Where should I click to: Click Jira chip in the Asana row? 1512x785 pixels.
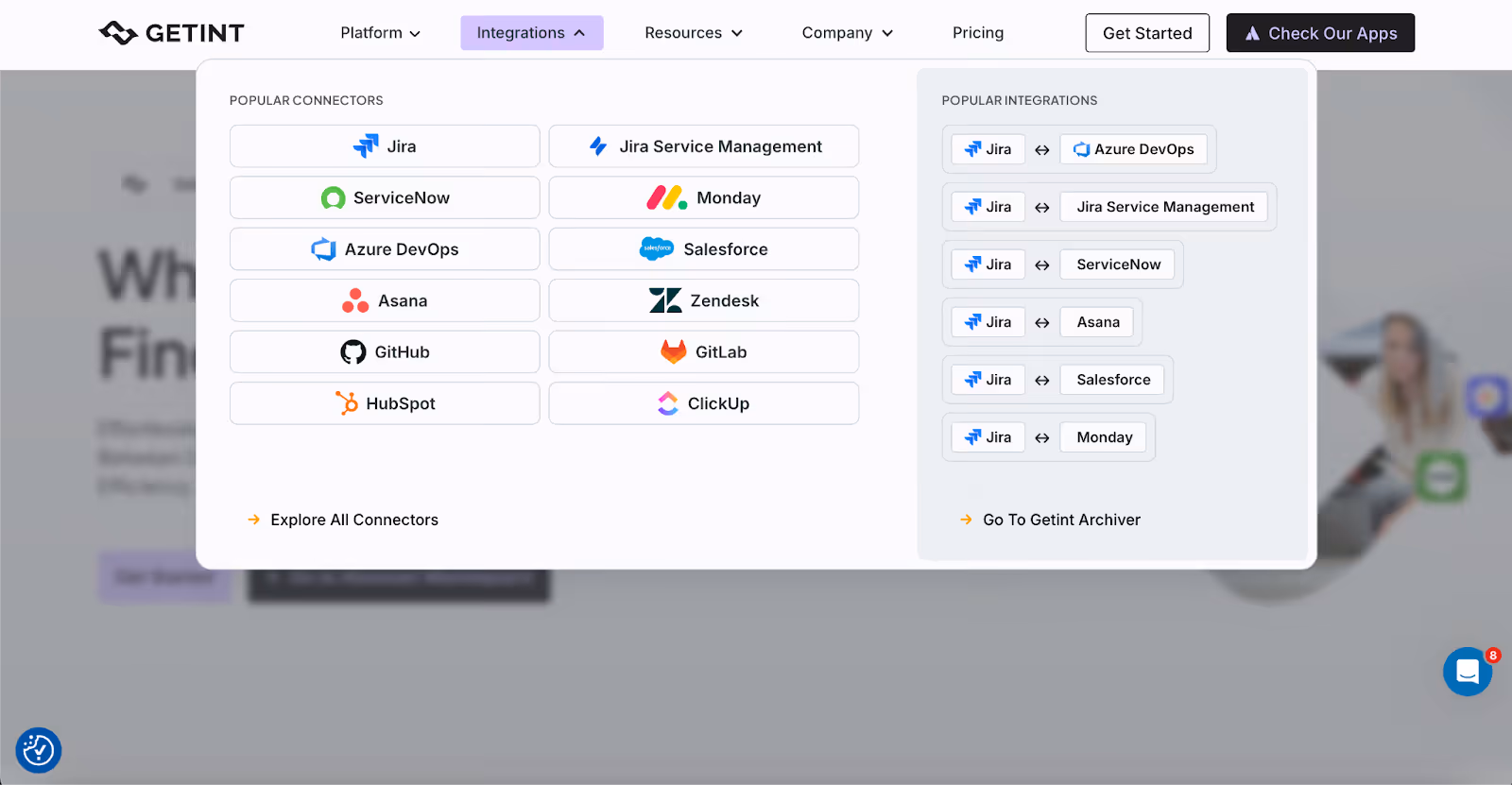tap(988, 322)
